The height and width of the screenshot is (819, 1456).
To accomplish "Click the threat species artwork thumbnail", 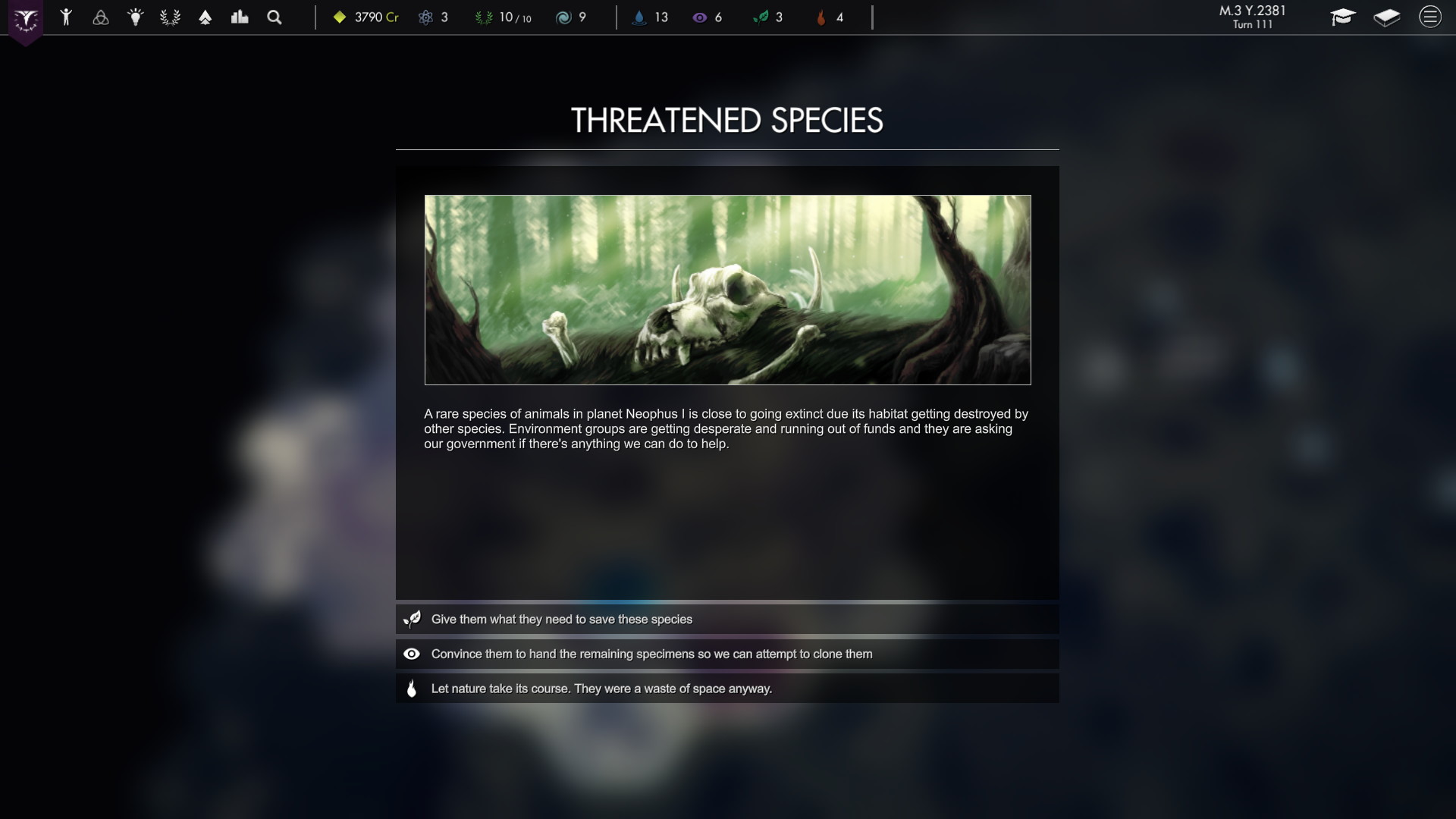I will 727,290.
